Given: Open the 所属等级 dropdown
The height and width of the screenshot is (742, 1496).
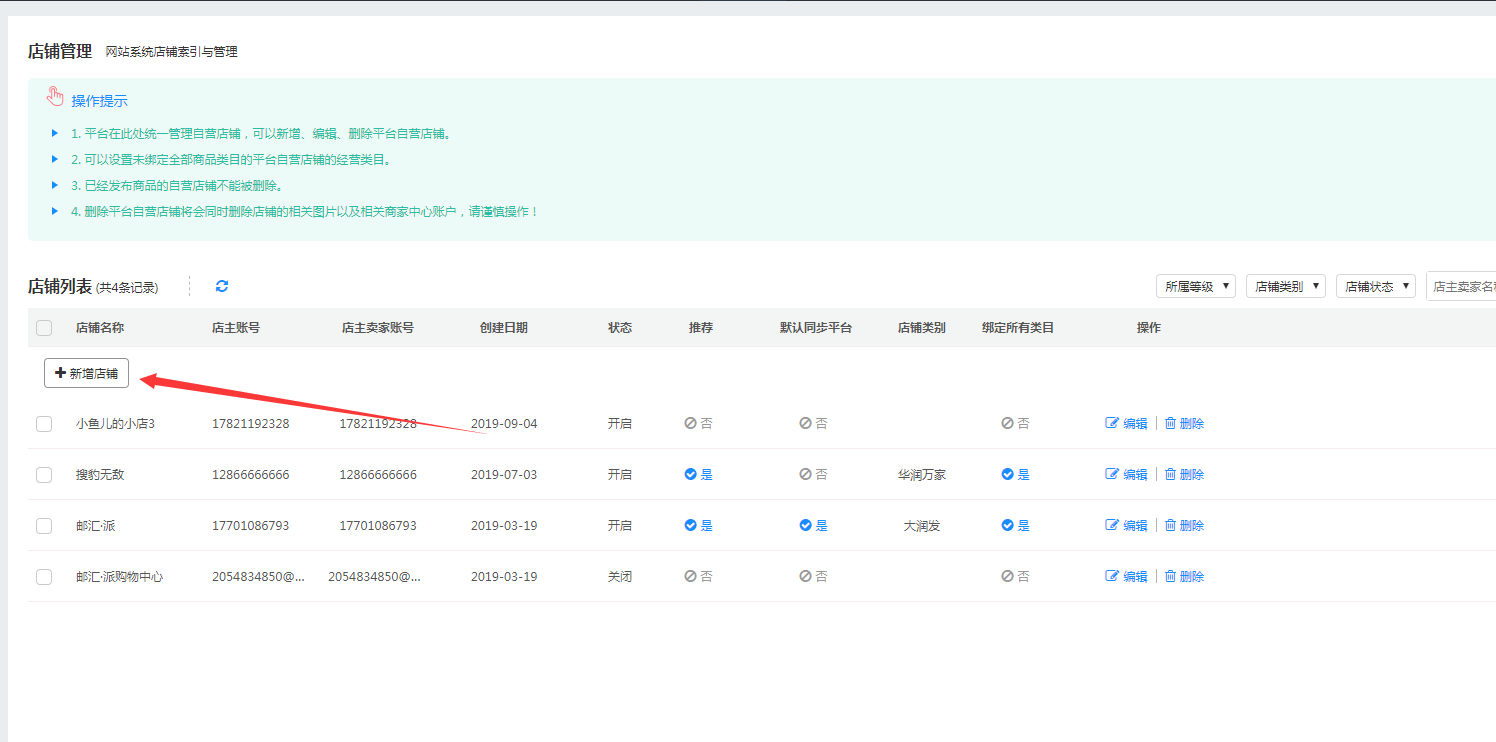Looking at the screenshot, I should [x=1195, y=286].
